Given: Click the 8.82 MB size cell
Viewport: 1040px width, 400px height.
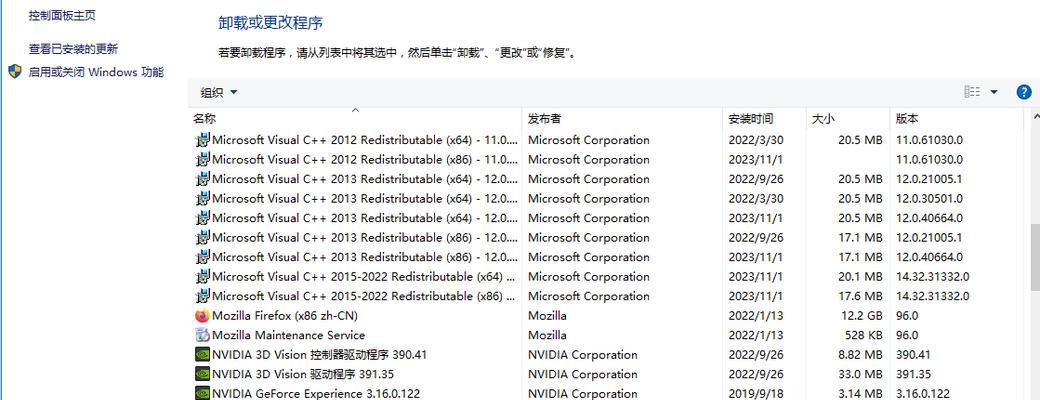Looking at the screenshot, I should click(x=860, y=355).
